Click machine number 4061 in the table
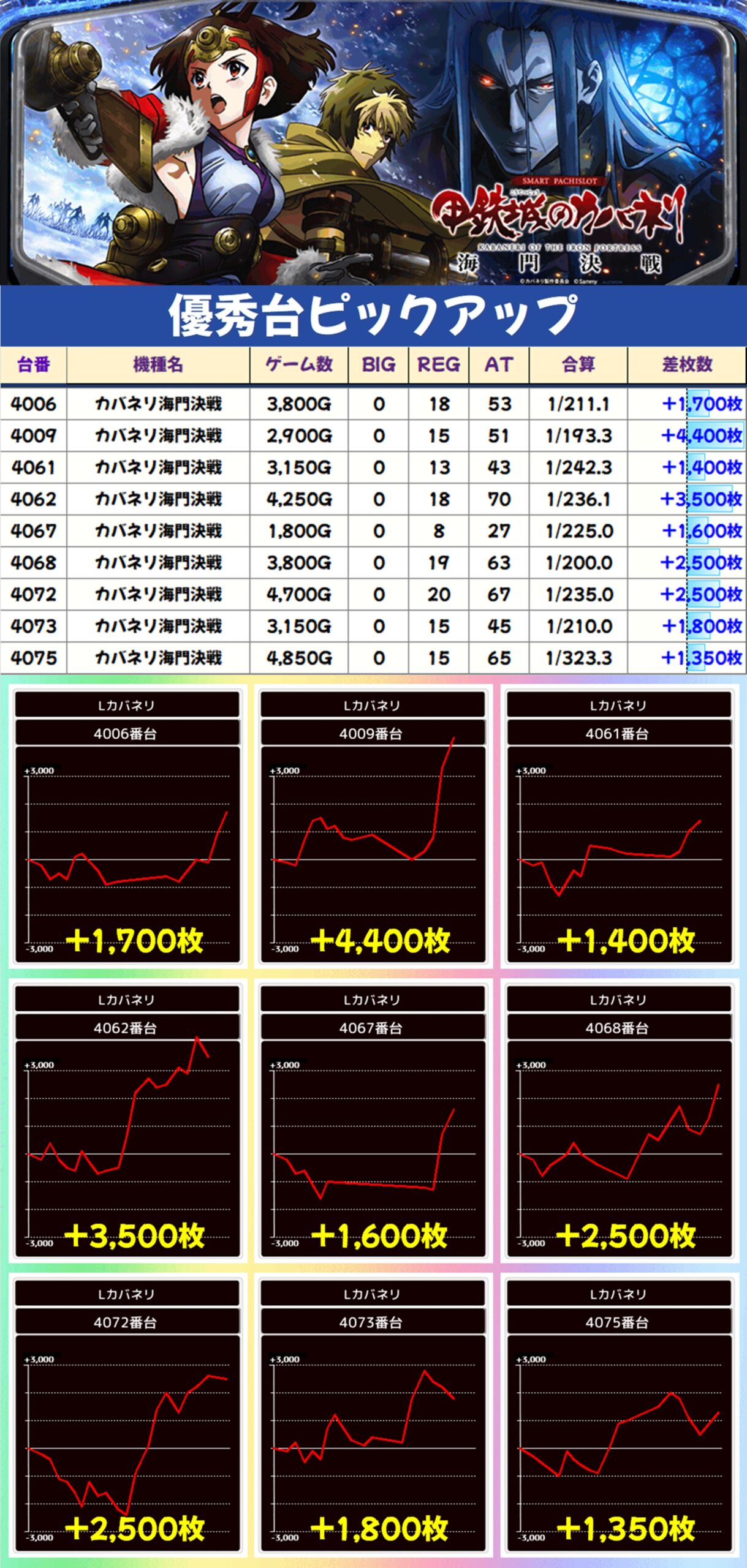Viewport: 747px width, 1568px height. coord(34,468)
